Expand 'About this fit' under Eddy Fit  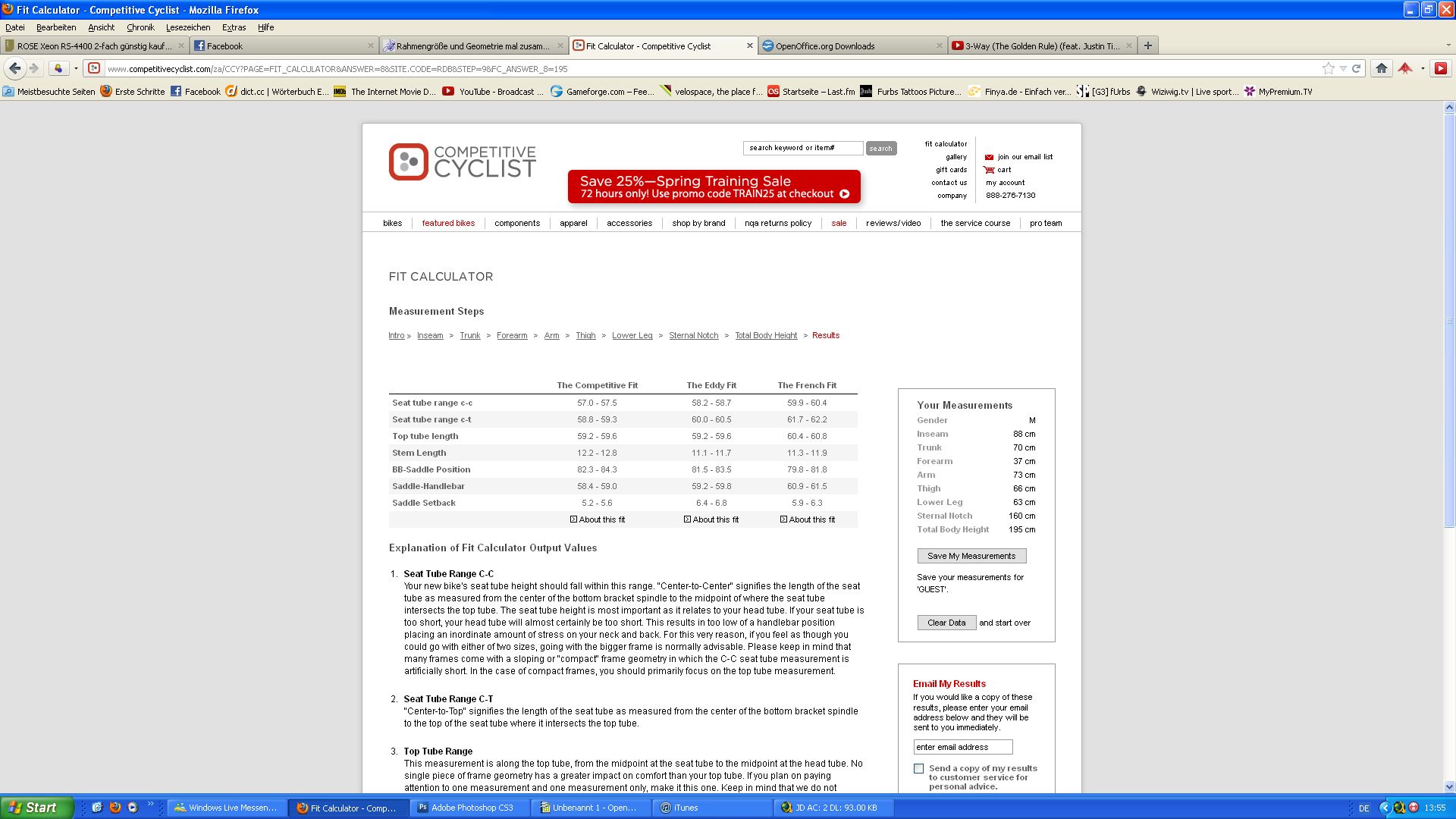click(711, 519)
